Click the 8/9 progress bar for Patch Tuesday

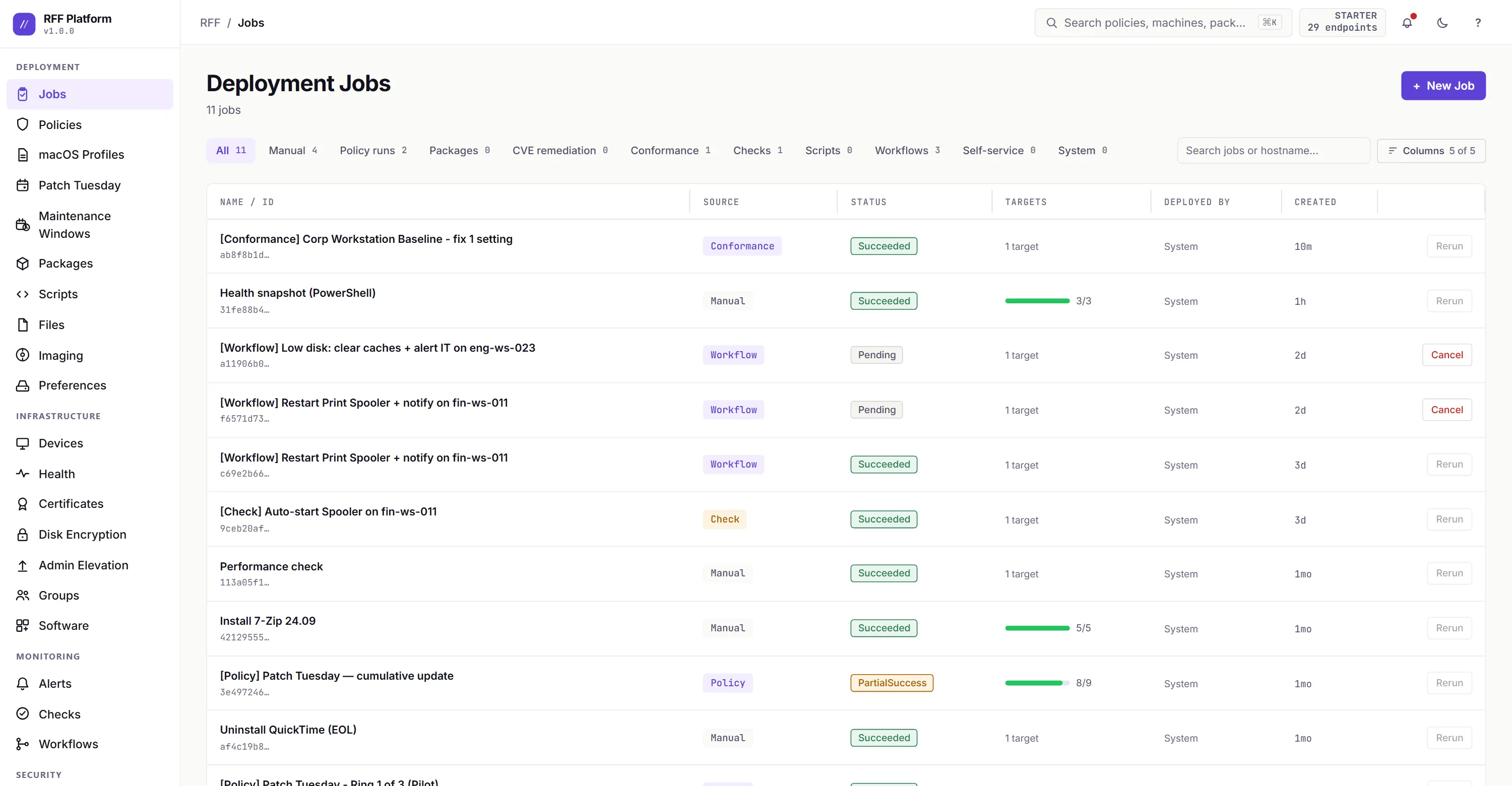(x=1037, y=683)
